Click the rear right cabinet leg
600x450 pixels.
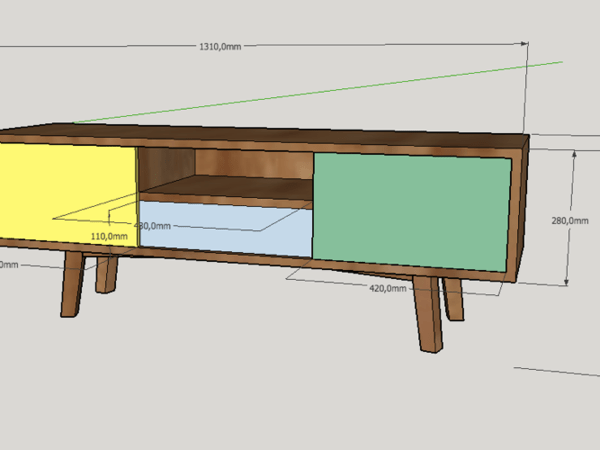[453, 299]
